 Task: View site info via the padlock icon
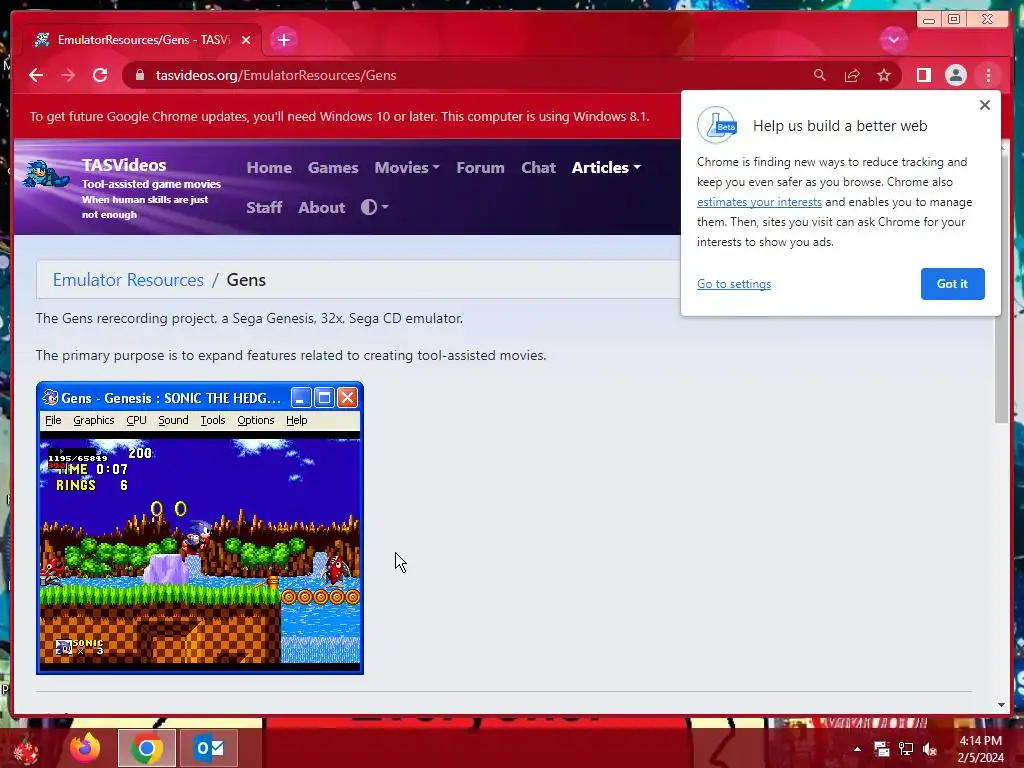coord(140,75)
